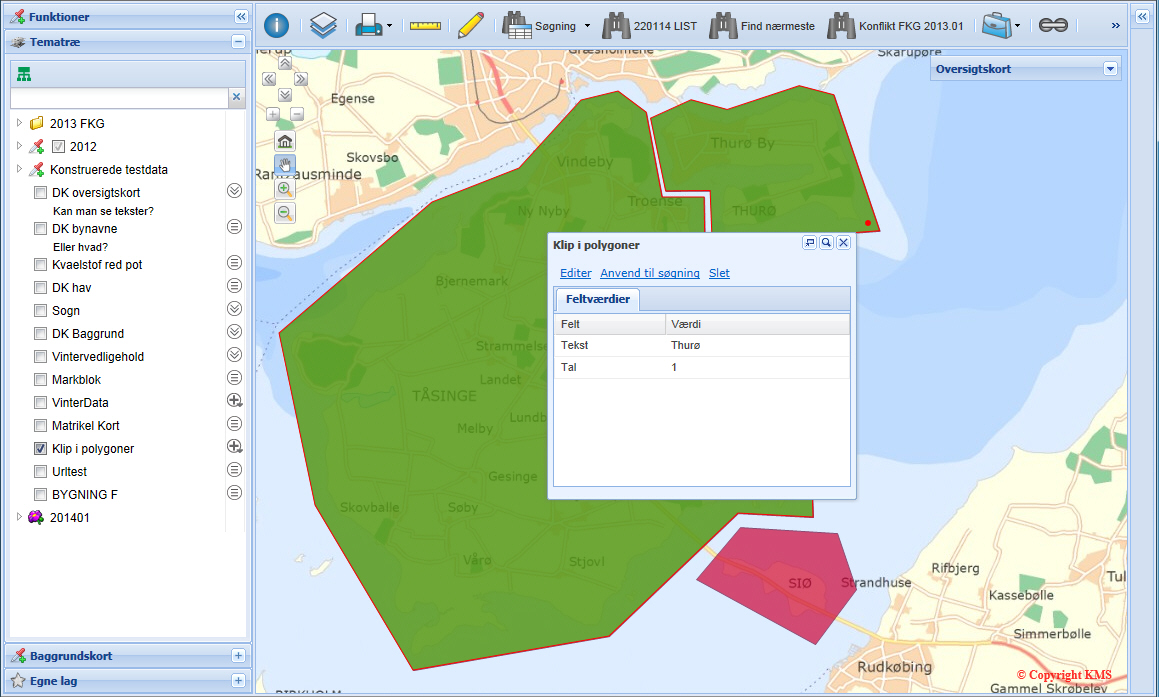Open DK oversigtskort layer options icon
The height and width of the screenshot is (697, 1159).
[234, 191]
